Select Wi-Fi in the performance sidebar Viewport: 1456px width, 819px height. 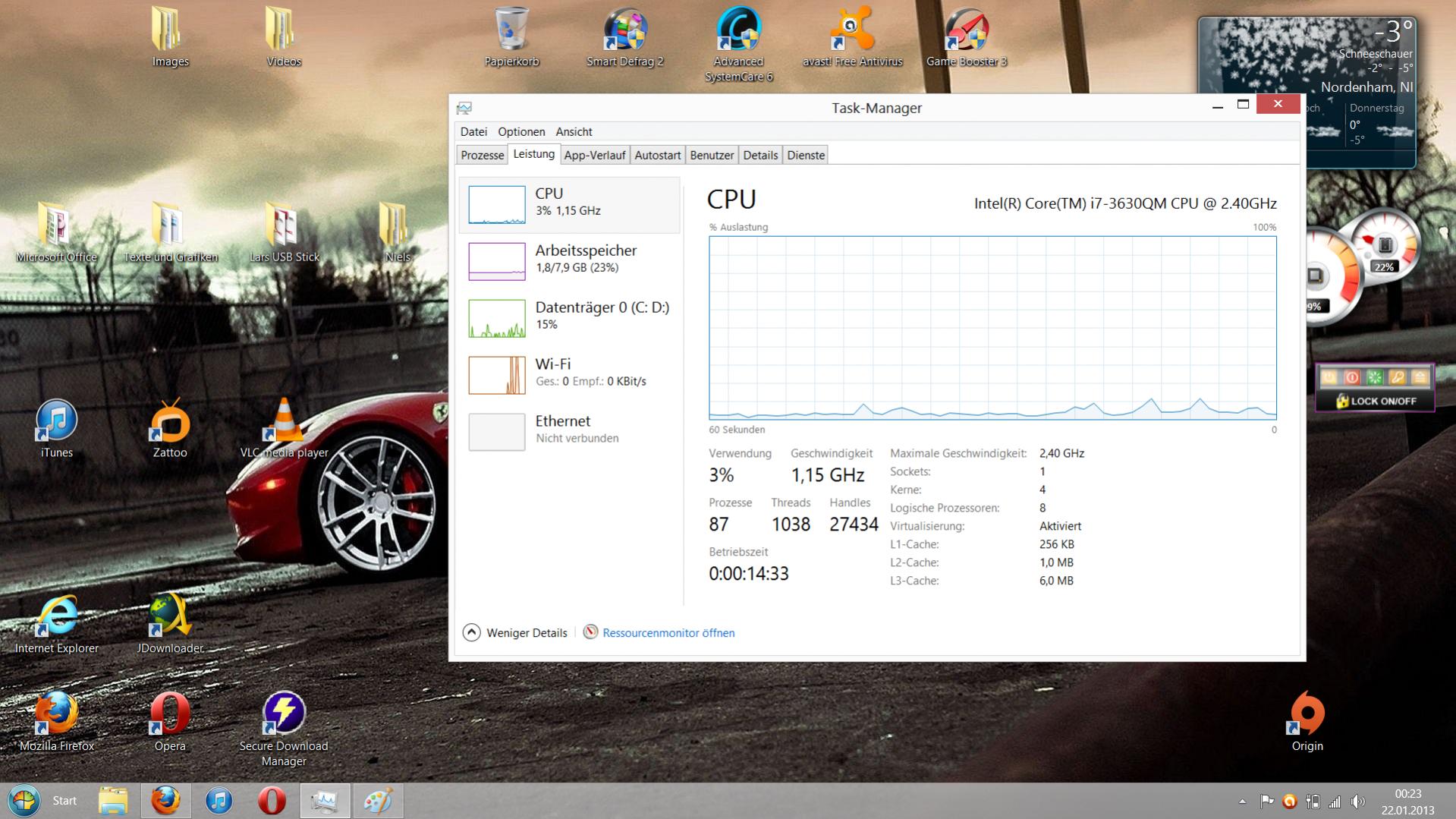tap(570, 375)
